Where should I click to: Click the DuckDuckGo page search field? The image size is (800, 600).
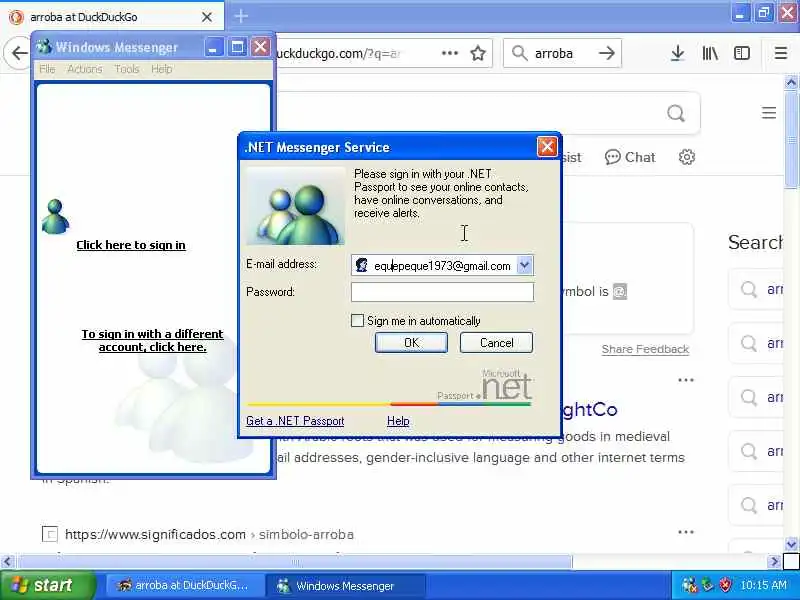coord(469,113)
